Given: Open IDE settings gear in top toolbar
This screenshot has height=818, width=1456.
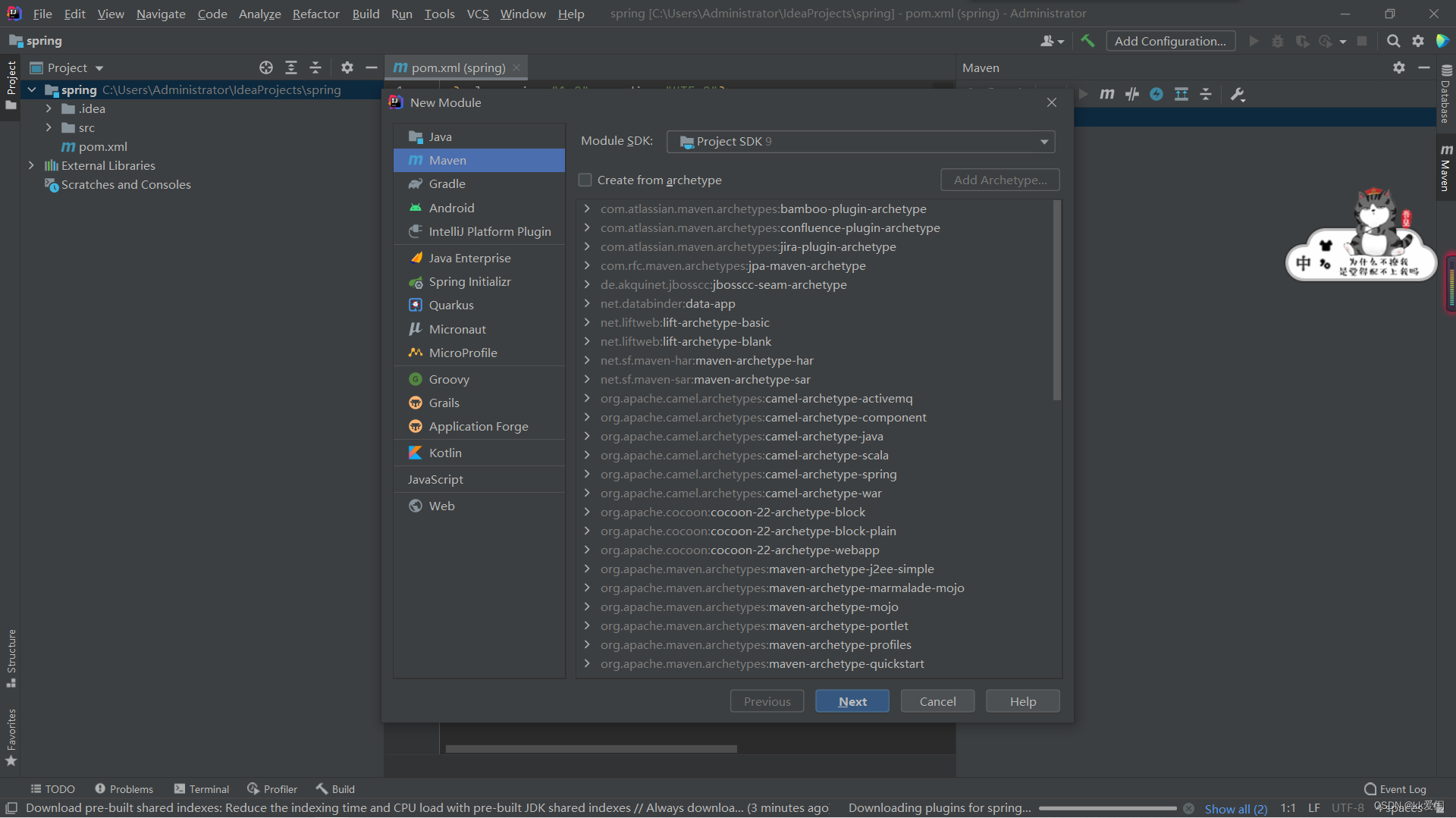Looking at the screenshot, I should (x=1417, y=41).
